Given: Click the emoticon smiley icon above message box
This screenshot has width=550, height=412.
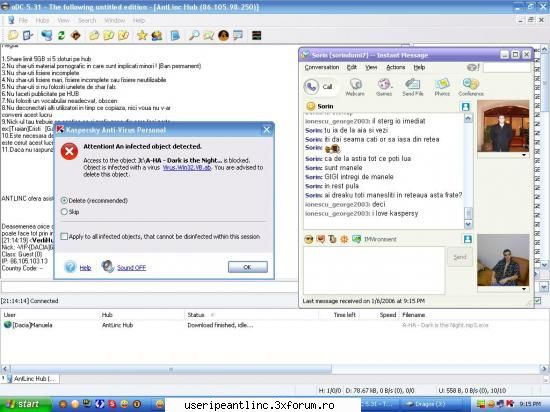Looking at the screenshot, I should click(309, 239).
